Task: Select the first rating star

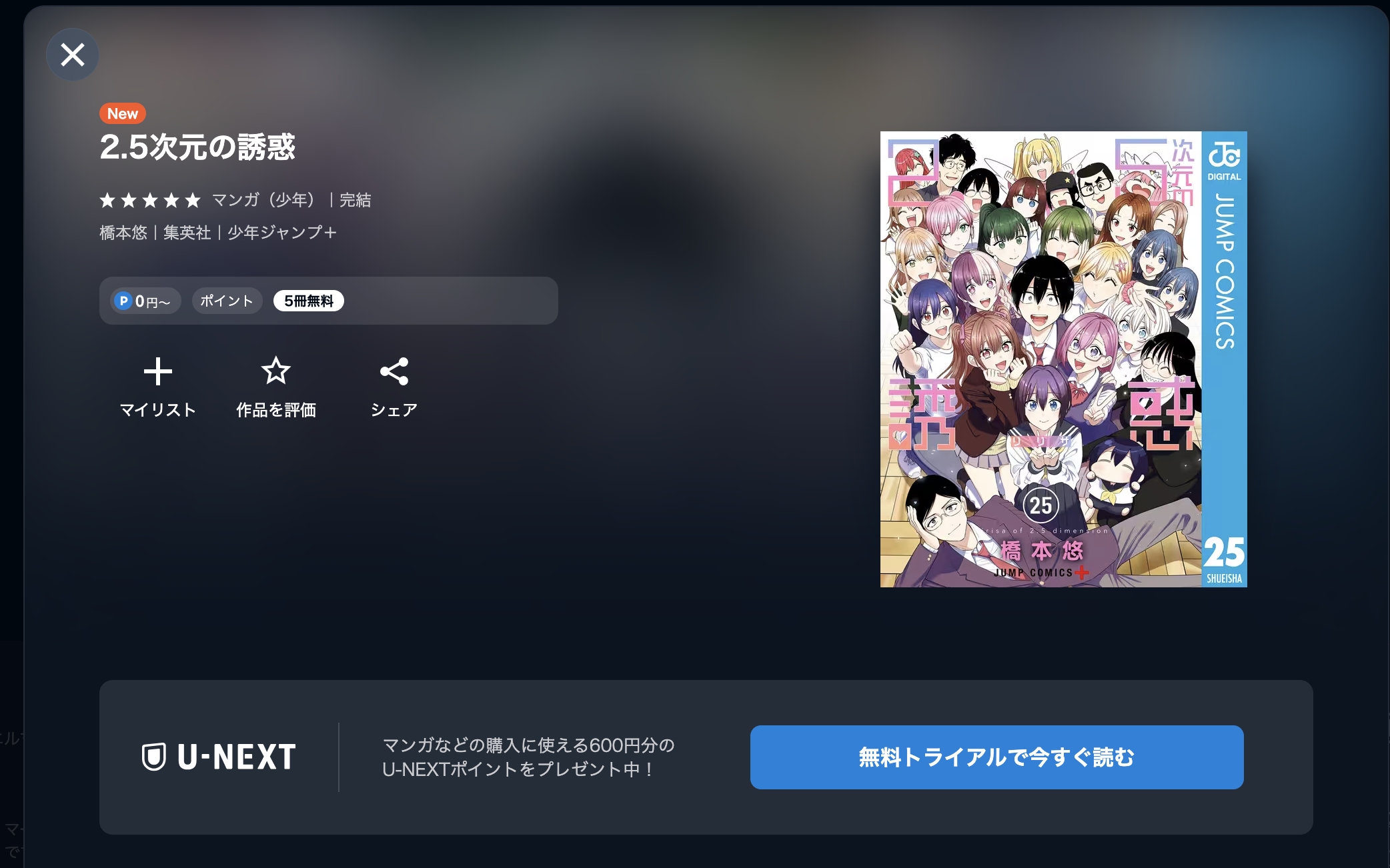Action: pos(107,200)
